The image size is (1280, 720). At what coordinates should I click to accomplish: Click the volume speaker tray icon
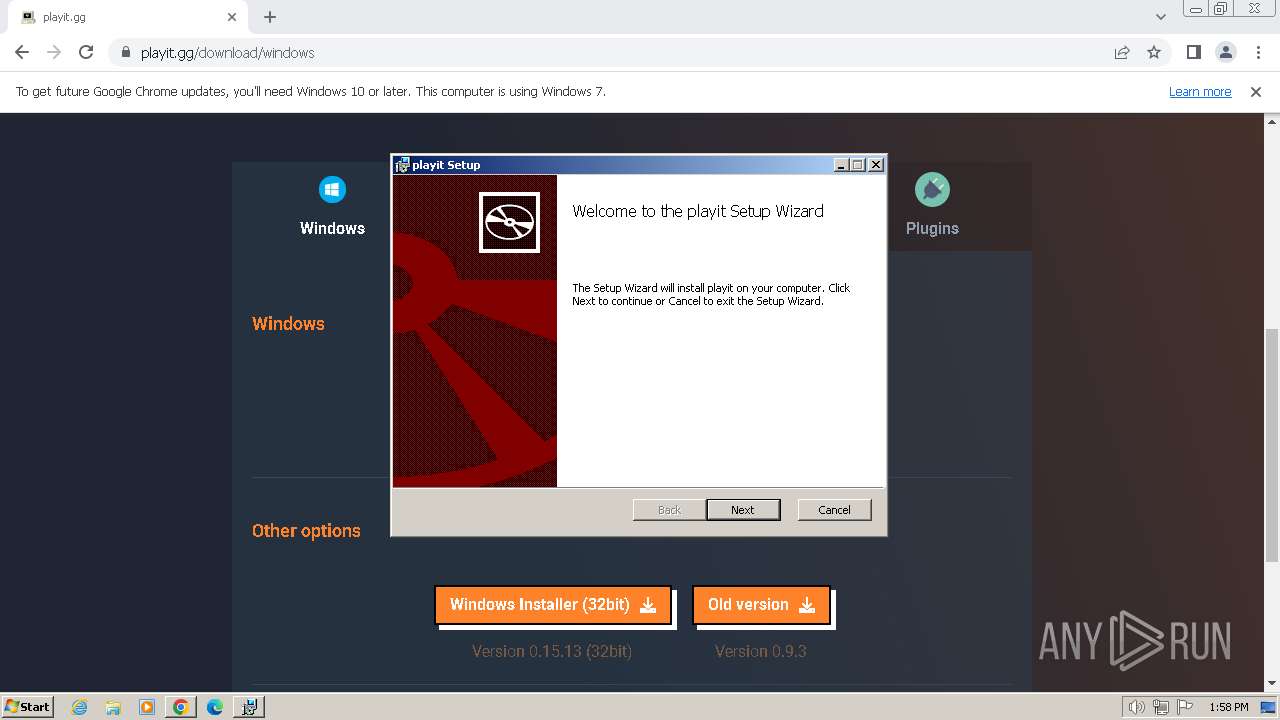tap(1136, 707)
